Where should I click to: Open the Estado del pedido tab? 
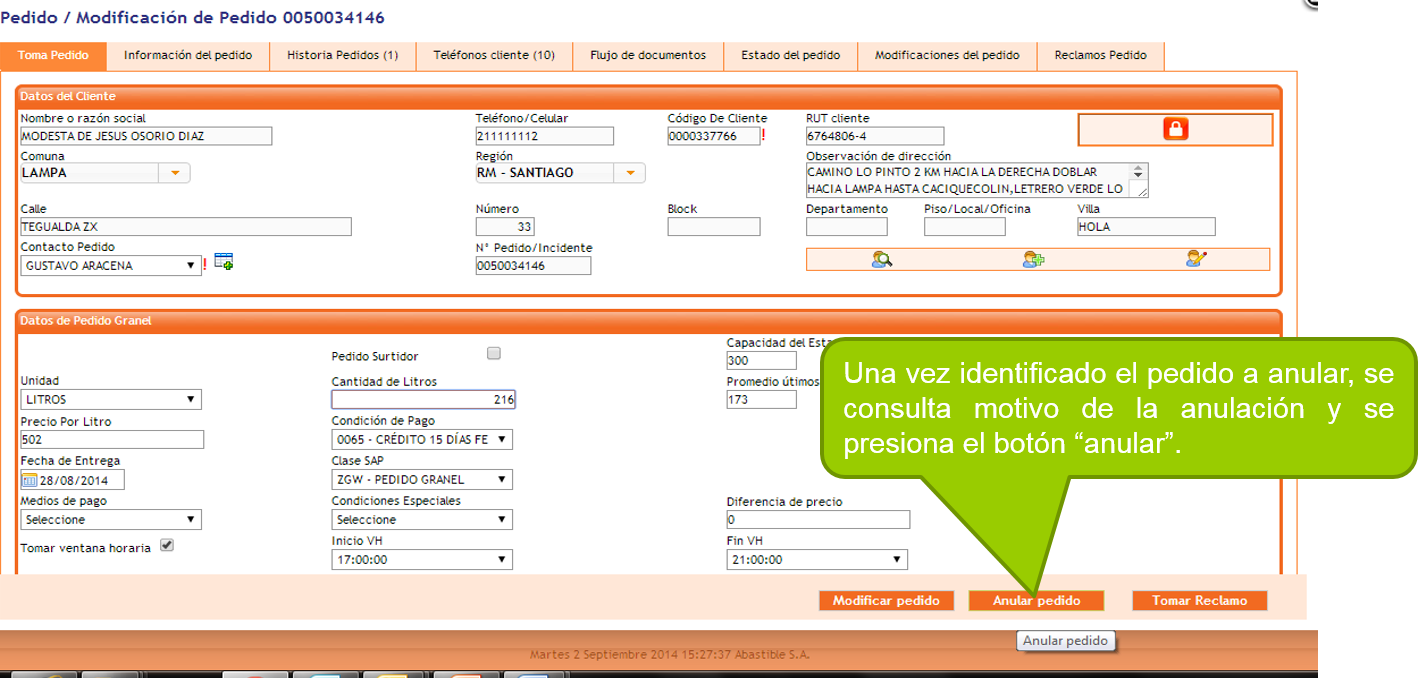[790, 56]
